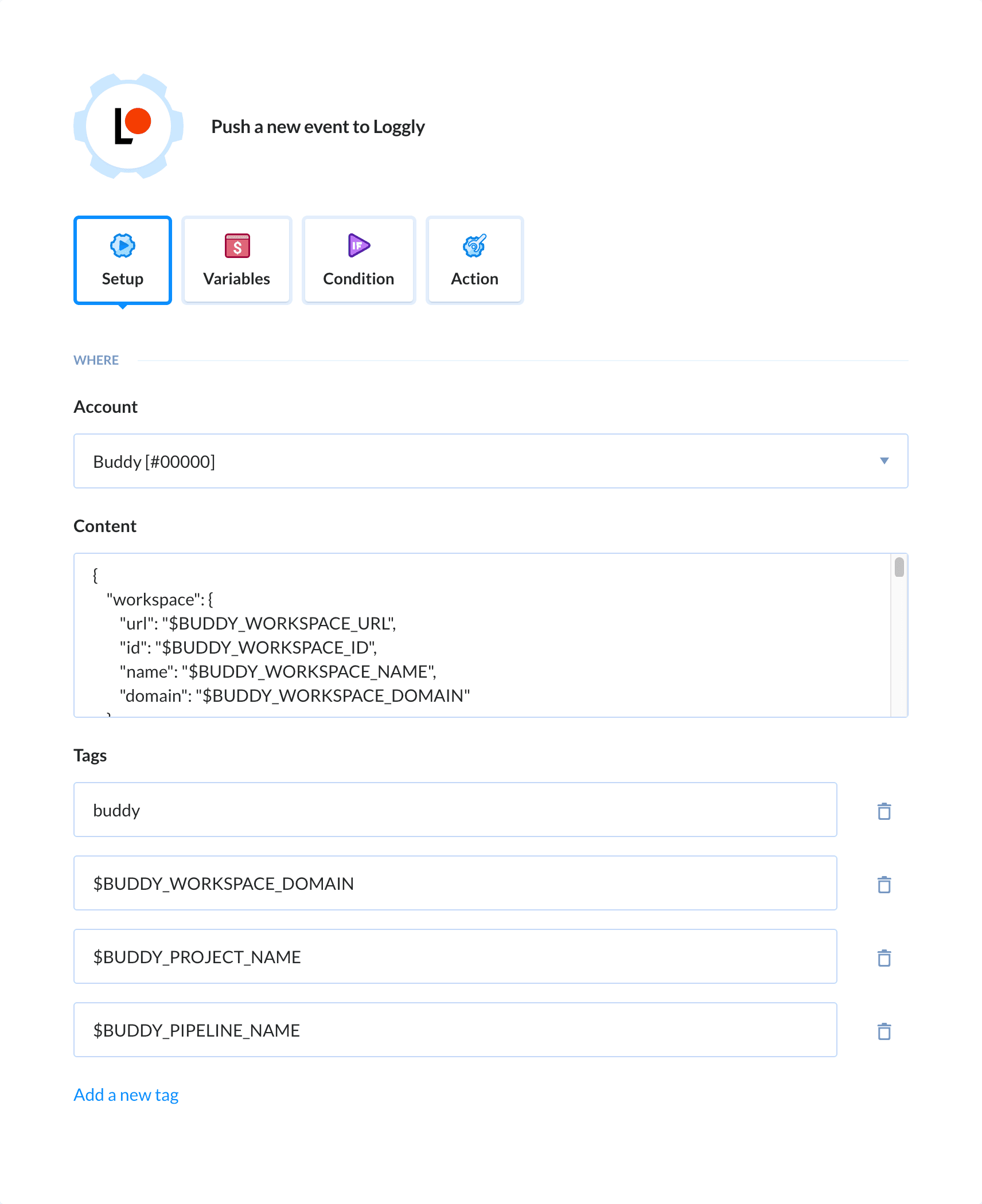The height and width of the screenshot is (1204, 982).
Task: Switch to the Variables tab
Action: pyautogui.click(x=237, y=260)
